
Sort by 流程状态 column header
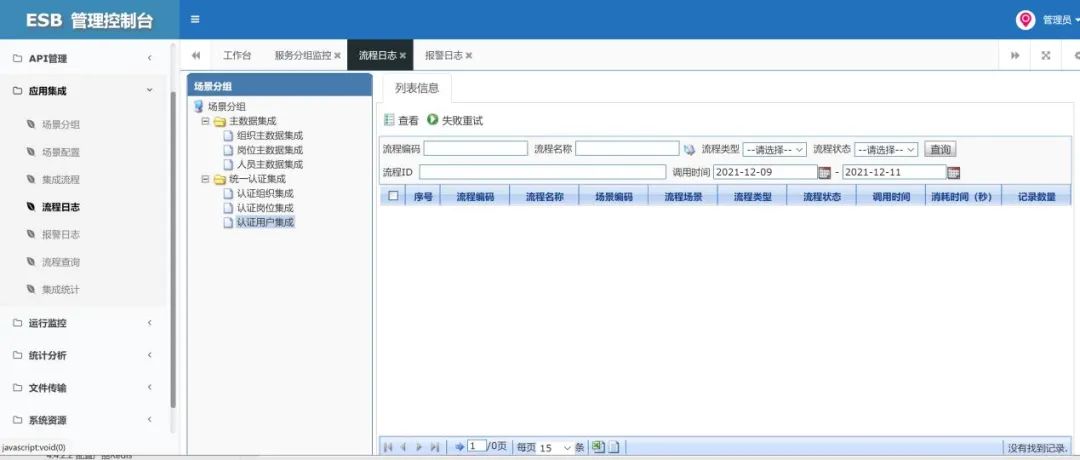click(822, 197)
